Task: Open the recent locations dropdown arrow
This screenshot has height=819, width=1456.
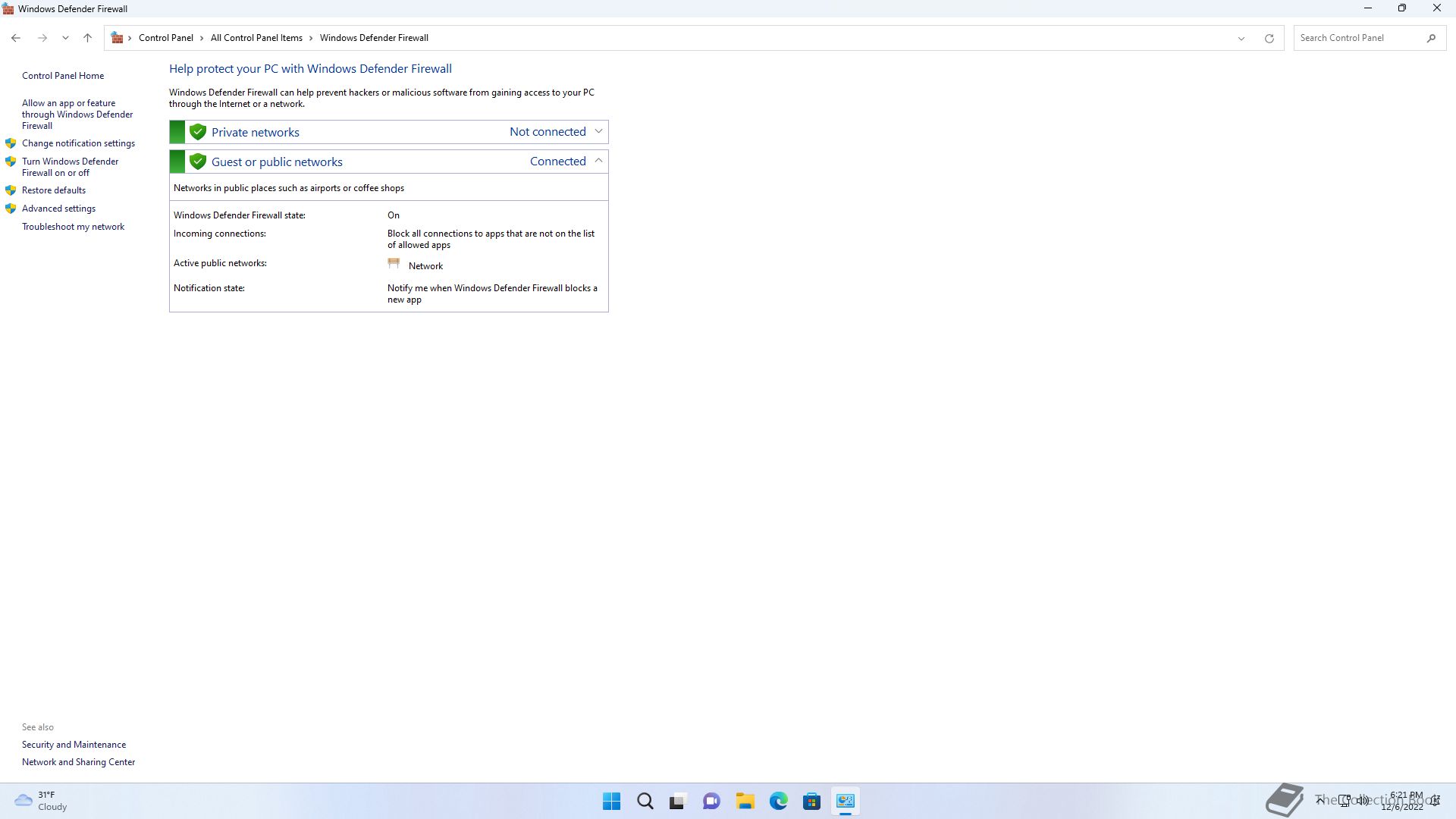Action: (x=65, y=38)
